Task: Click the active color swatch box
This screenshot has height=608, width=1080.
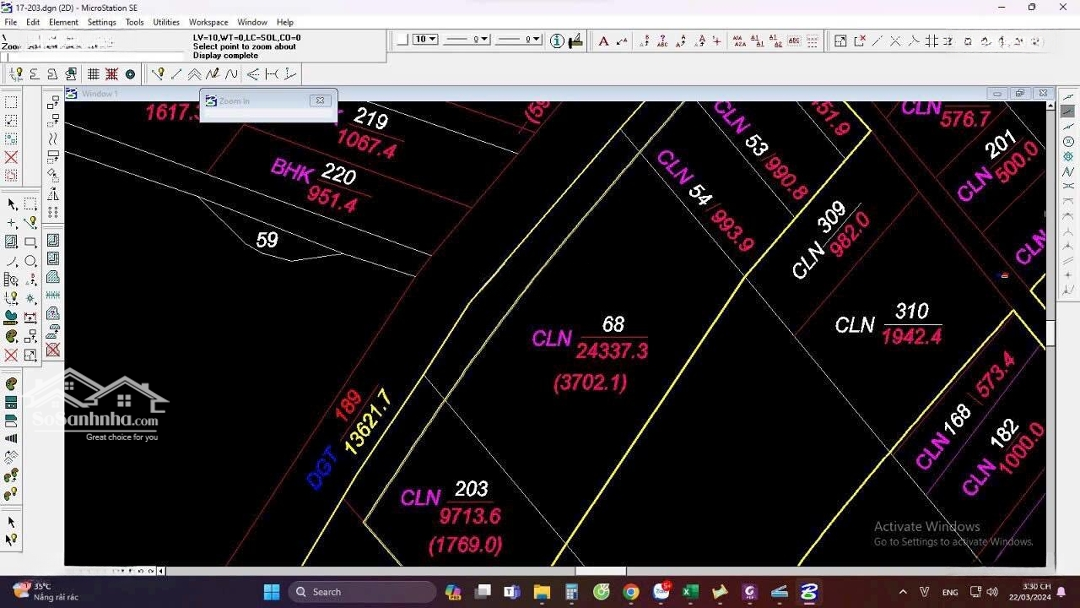Action: tap(402, 40)
